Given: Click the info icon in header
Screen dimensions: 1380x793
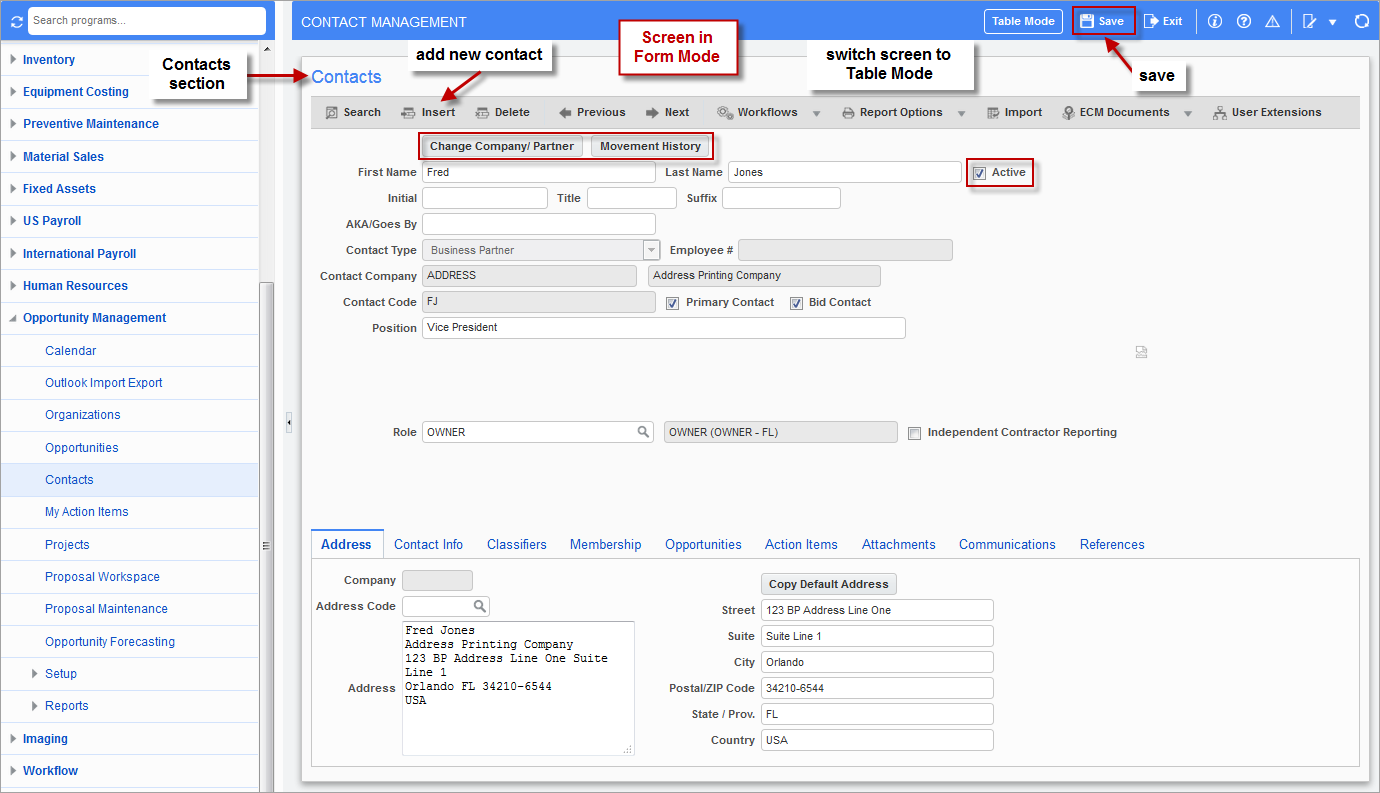Looking at the screenshot, I should (x=1215, y=21).
